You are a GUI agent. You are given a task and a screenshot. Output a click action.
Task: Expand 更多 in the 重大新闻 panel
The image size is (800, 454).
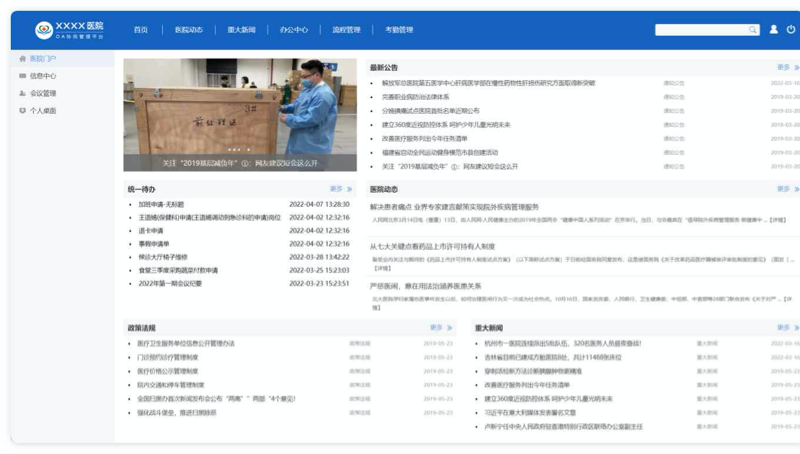tap(786, 328)
